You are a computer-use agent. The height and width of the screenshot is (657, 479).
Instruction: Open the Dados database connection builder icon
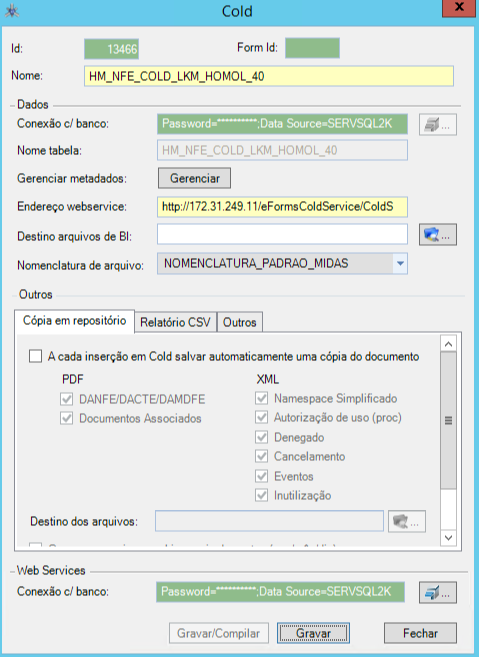[438, 124]
